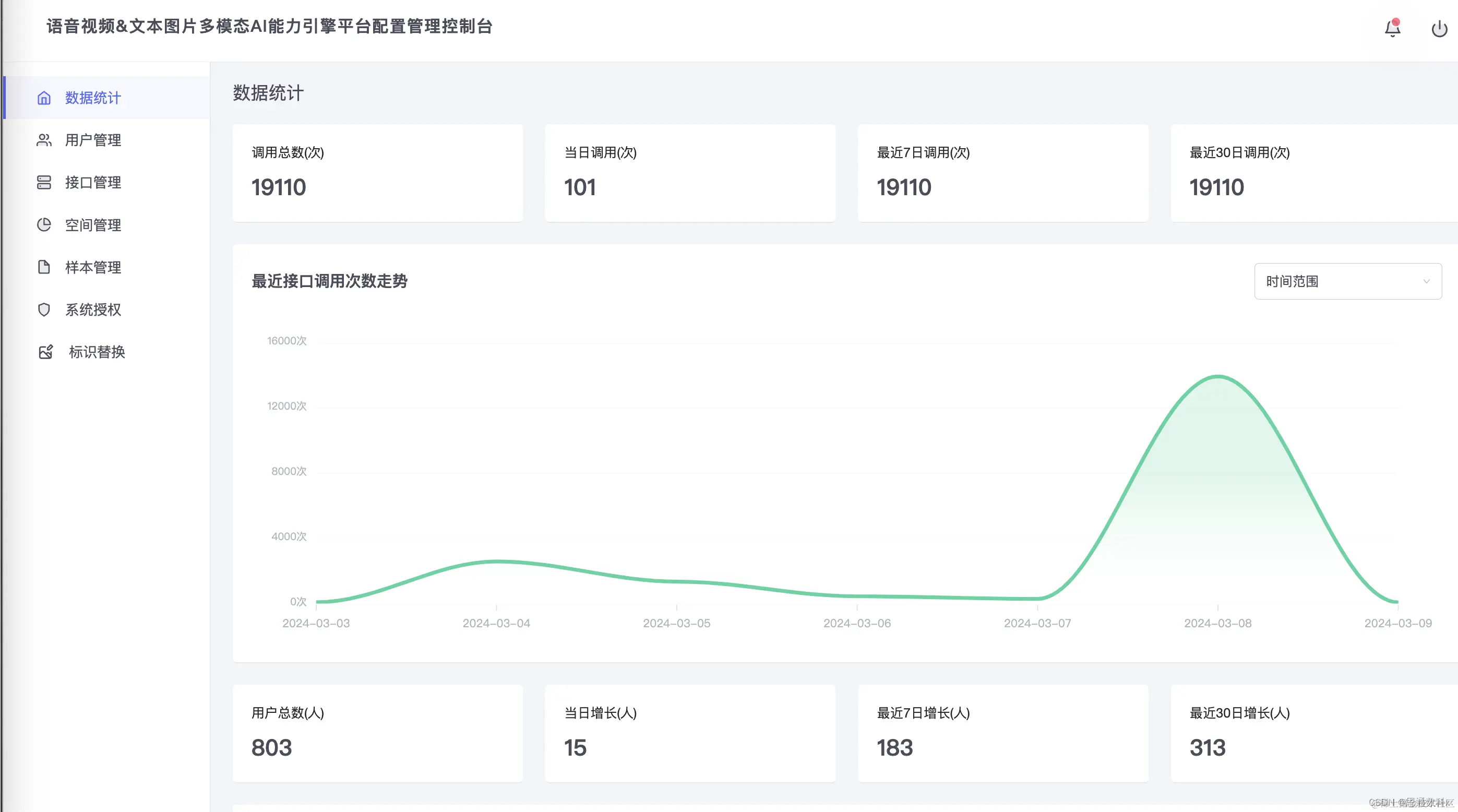Click the 调用总数(次) statistic card
This screenshot has width=1458, height=812.
(x=377, y=173)
